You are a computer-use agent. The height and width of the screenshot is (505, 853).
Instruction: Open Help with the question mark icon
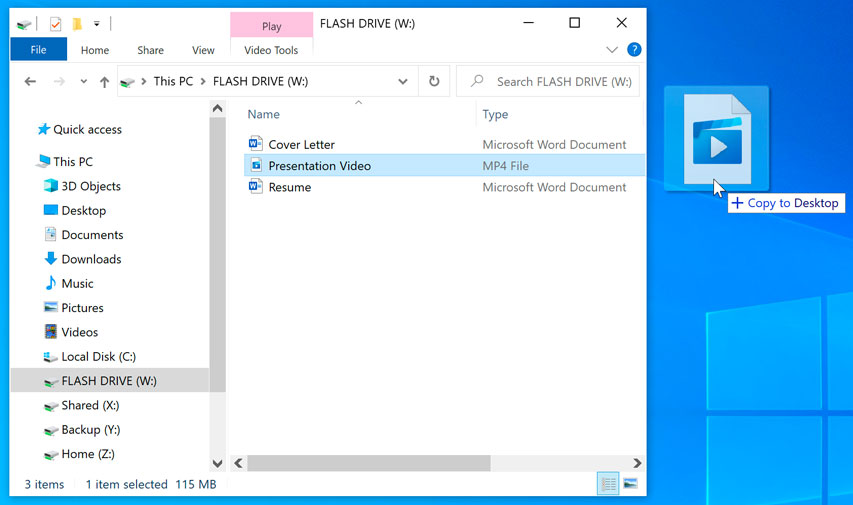pyautogui.click(x=634, y=50)
